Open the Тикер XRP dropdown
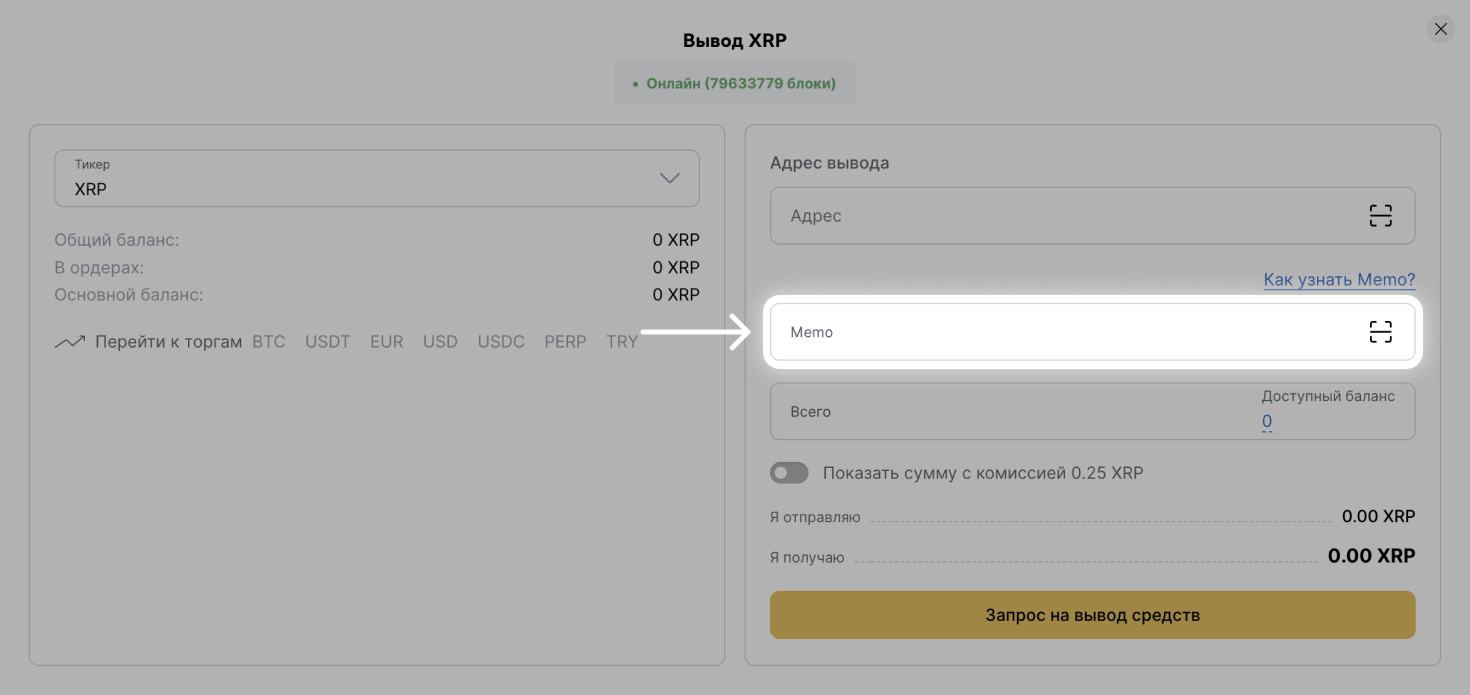Image resolution: width=1470 pixels, height=695 pixels. coord(376,178)
